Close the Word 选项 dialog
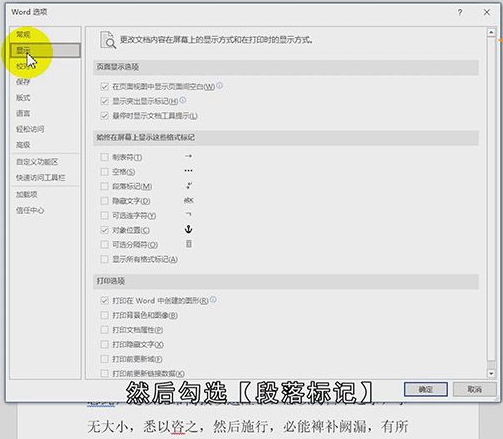 (x=487, y=12)
